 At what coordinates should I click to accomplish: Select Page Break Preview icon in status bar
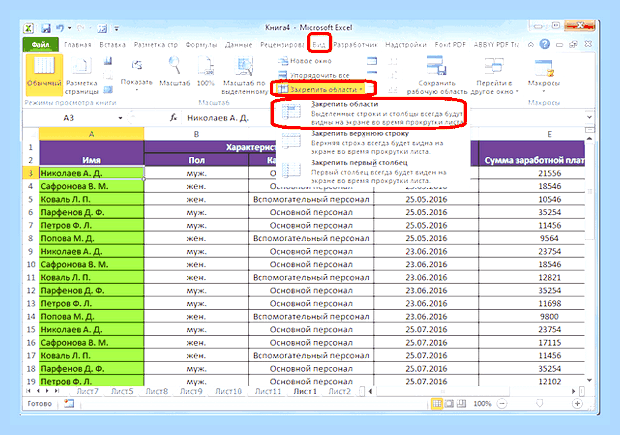click(461, 404)
